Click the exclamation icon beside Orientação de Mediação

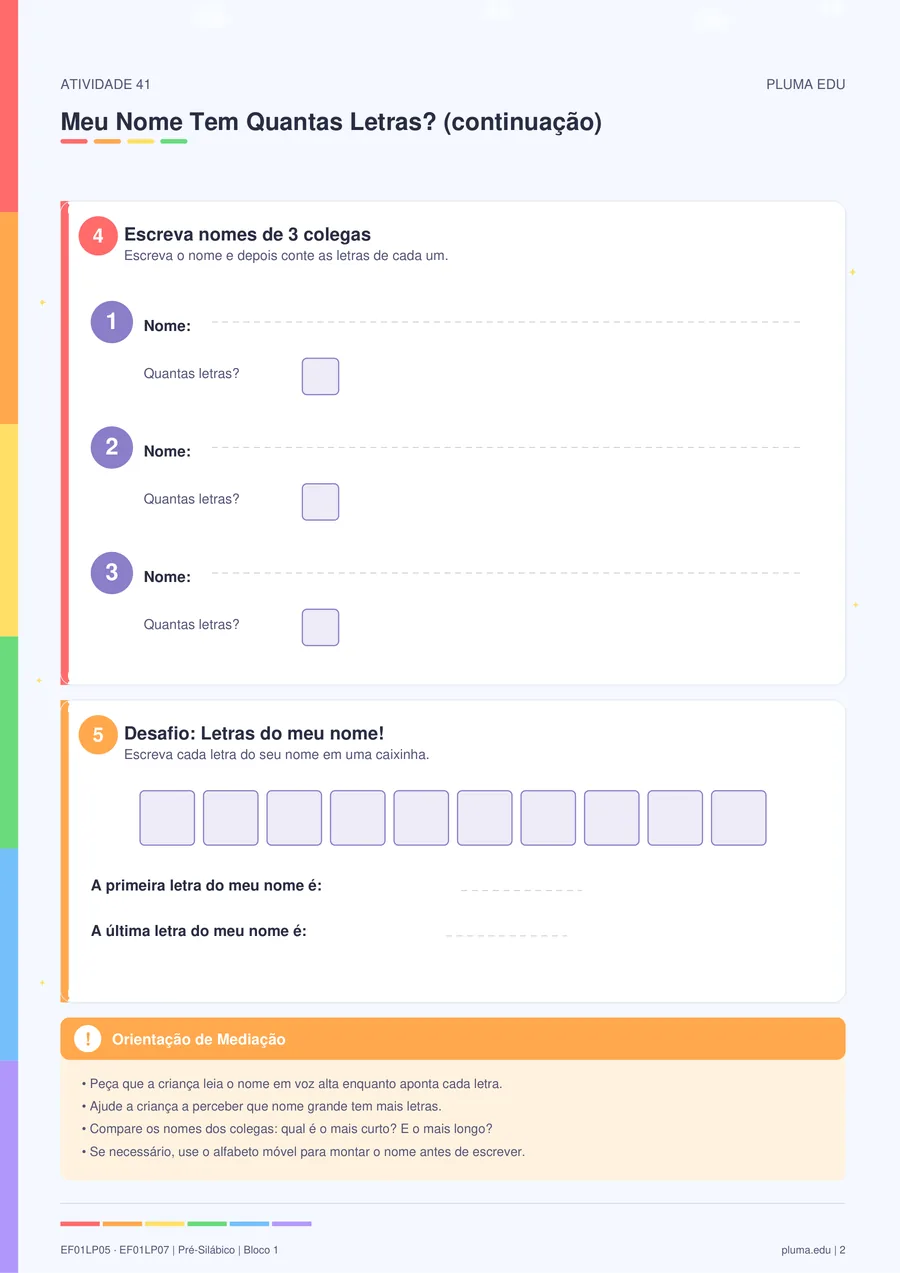88,1039
